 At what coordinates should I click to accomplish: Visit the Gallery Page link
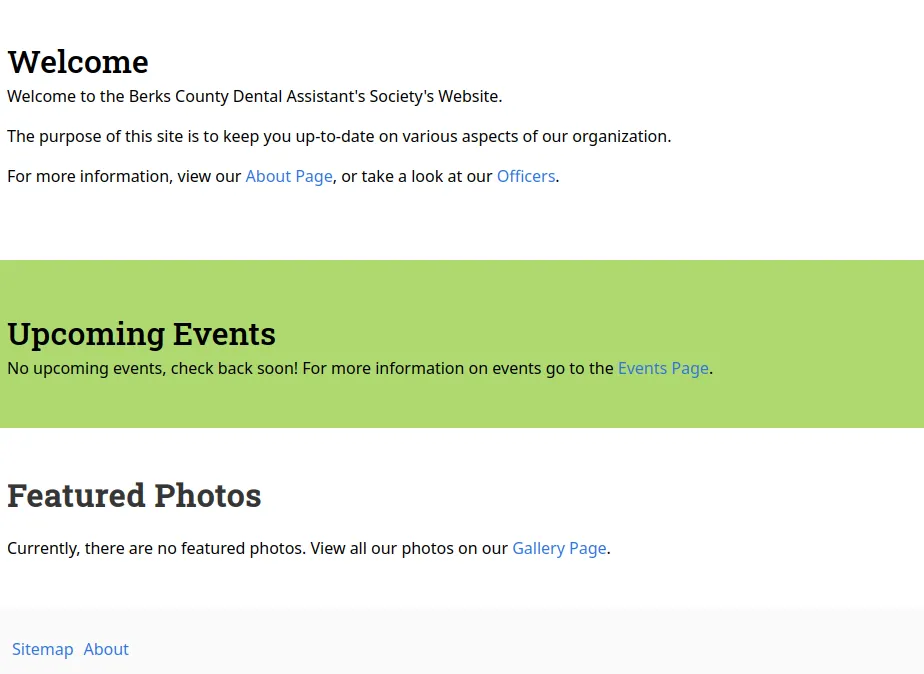(559, 549)
